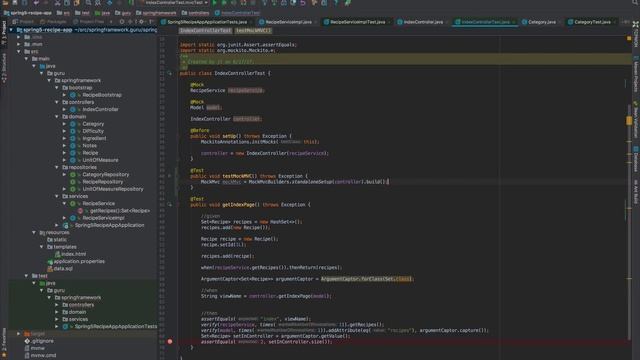The width and height of the screenshot is (640, 360).
Task: Open the Ant Build side panel
Action: pyautogui.click(x=636, y=192)
